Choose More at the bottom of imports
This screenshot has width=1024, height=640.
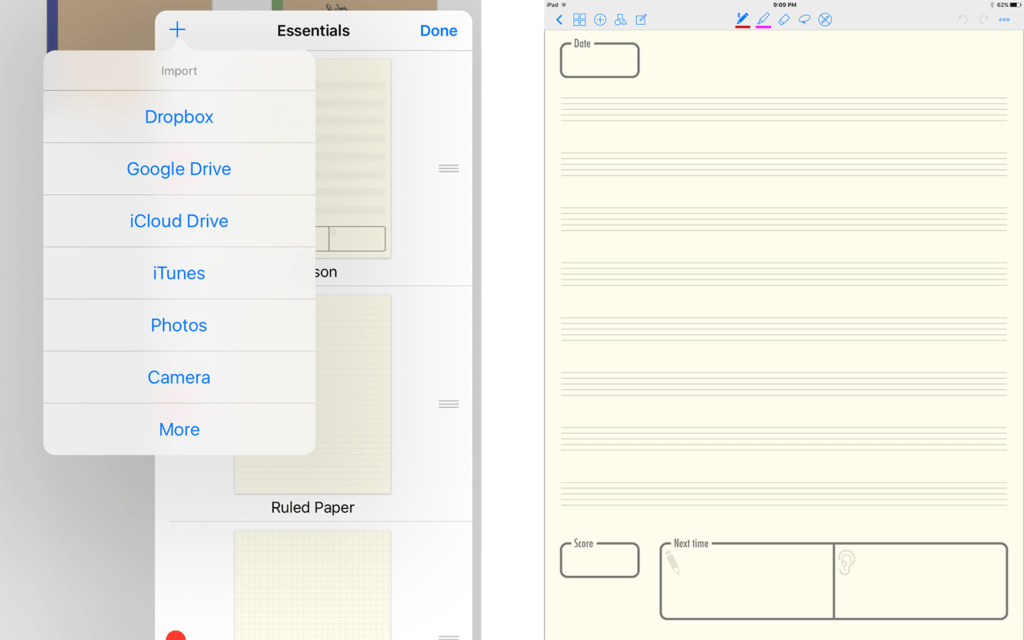179,429
